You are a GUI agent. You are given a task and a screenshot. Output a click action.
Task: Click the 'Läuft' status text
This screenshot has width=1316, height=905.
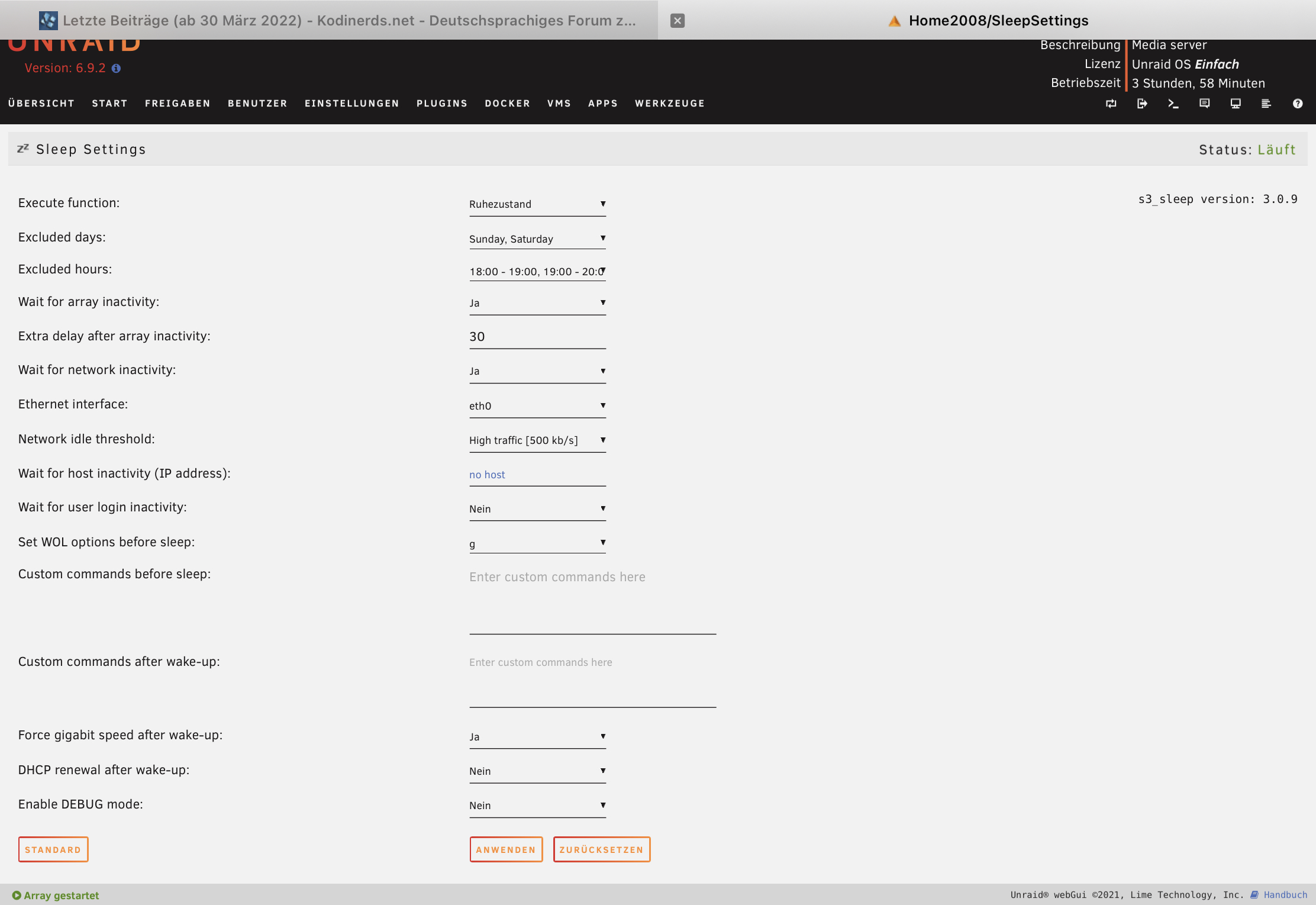(x=1276, y=150)
